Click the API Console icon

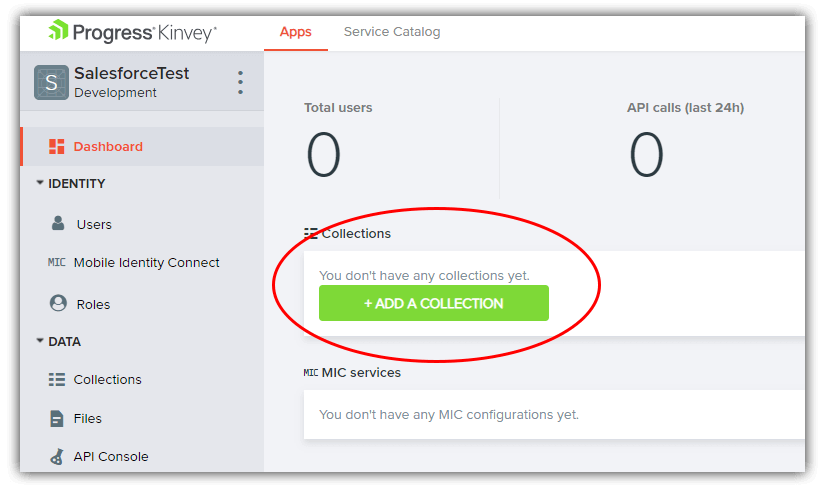coord(57,457)
